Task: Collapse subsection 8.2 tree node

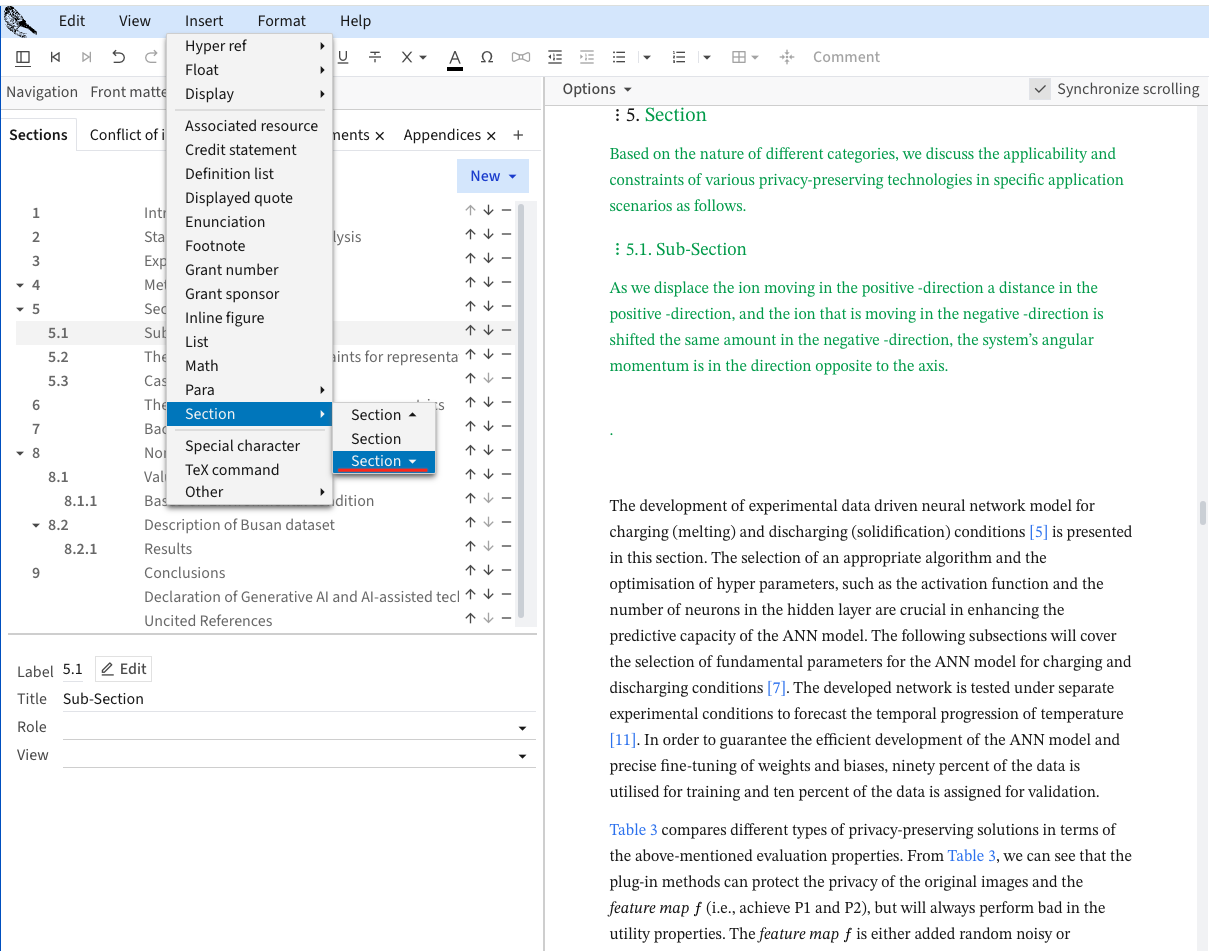Action: coord(37,525)
